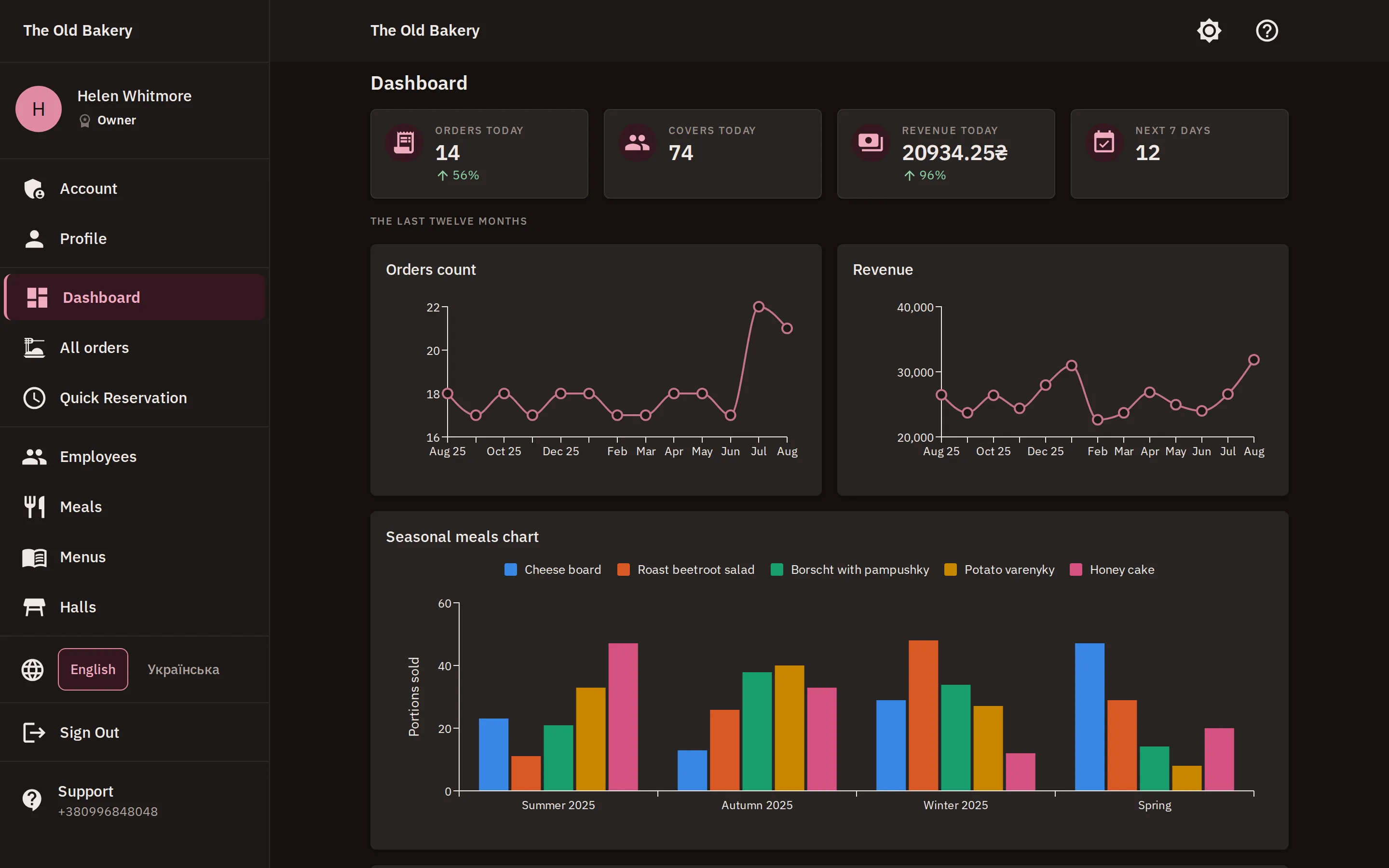
Task: Click the Quick Reservation clock icon
Action: [34, 398]
